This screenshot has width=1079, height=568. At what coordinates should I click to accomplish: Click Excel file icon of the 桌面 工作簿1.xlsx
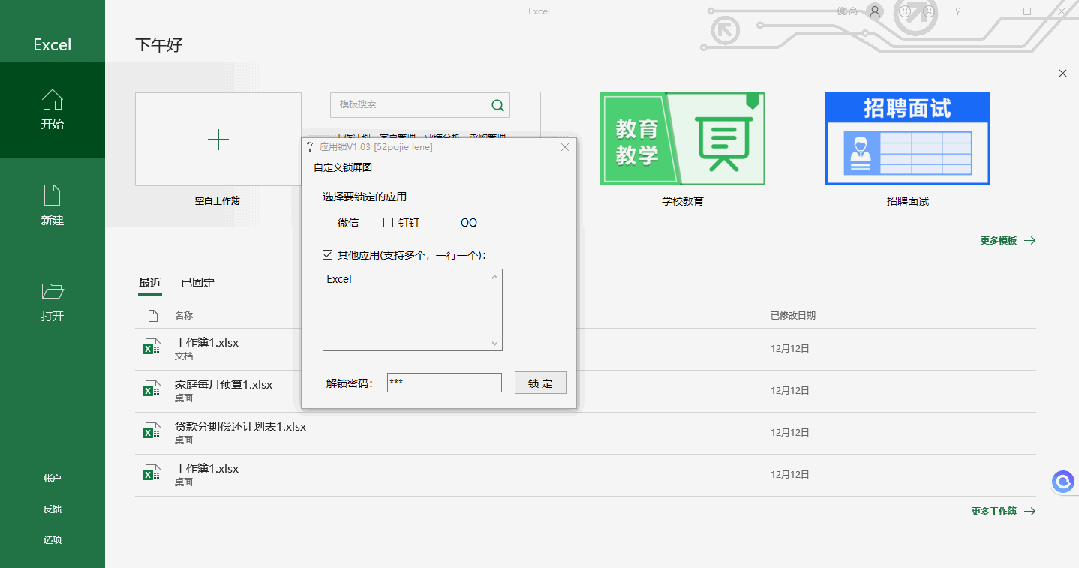click(151, 472)
